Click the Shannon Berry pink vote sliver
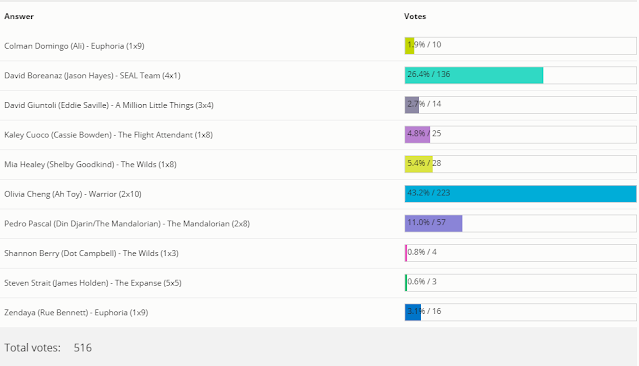The image size is (639, 366). point(406,253)
